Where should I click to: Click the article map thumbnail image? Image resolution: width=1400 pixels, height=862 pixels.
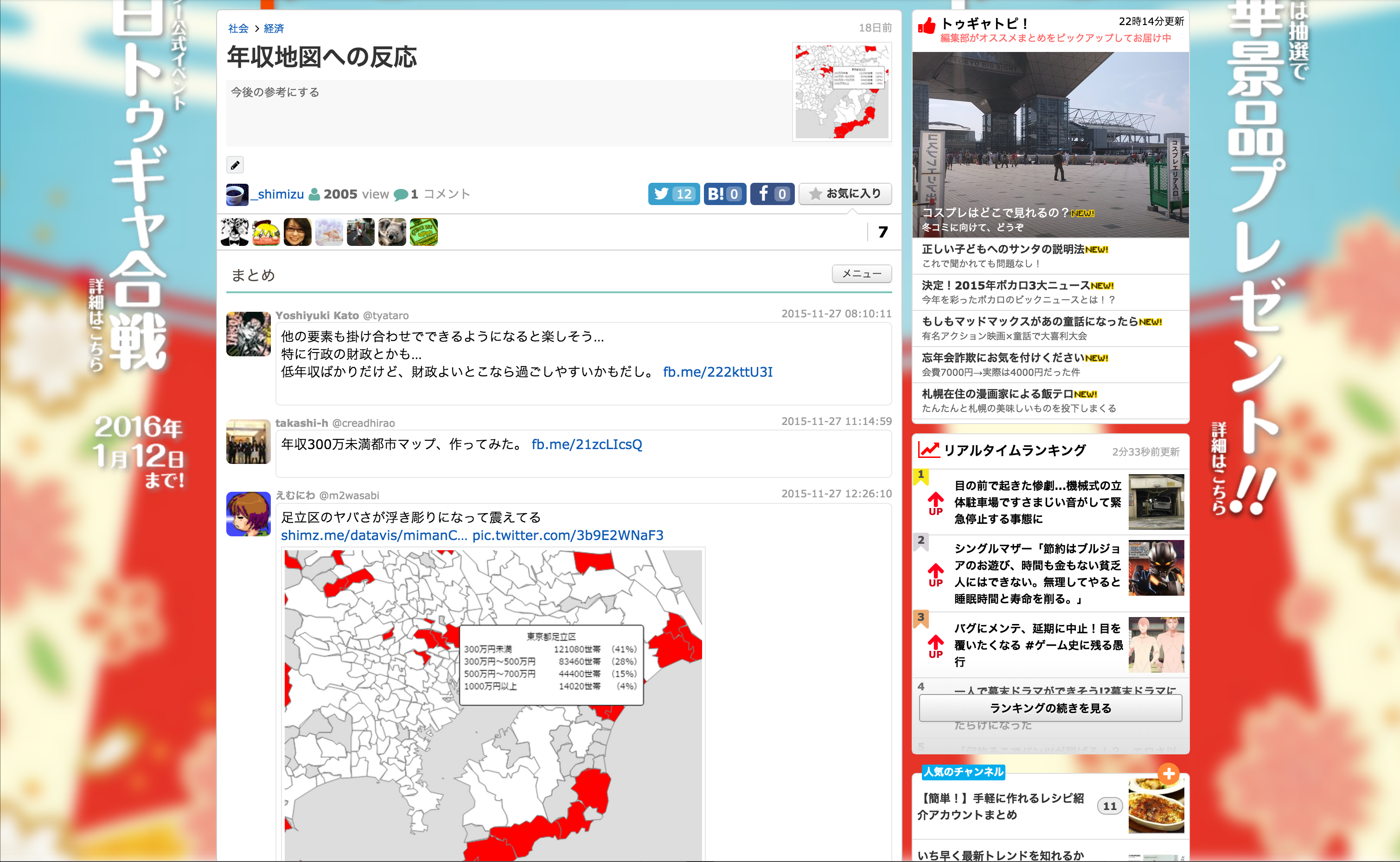pyautogui.click(x=842, y=92)
